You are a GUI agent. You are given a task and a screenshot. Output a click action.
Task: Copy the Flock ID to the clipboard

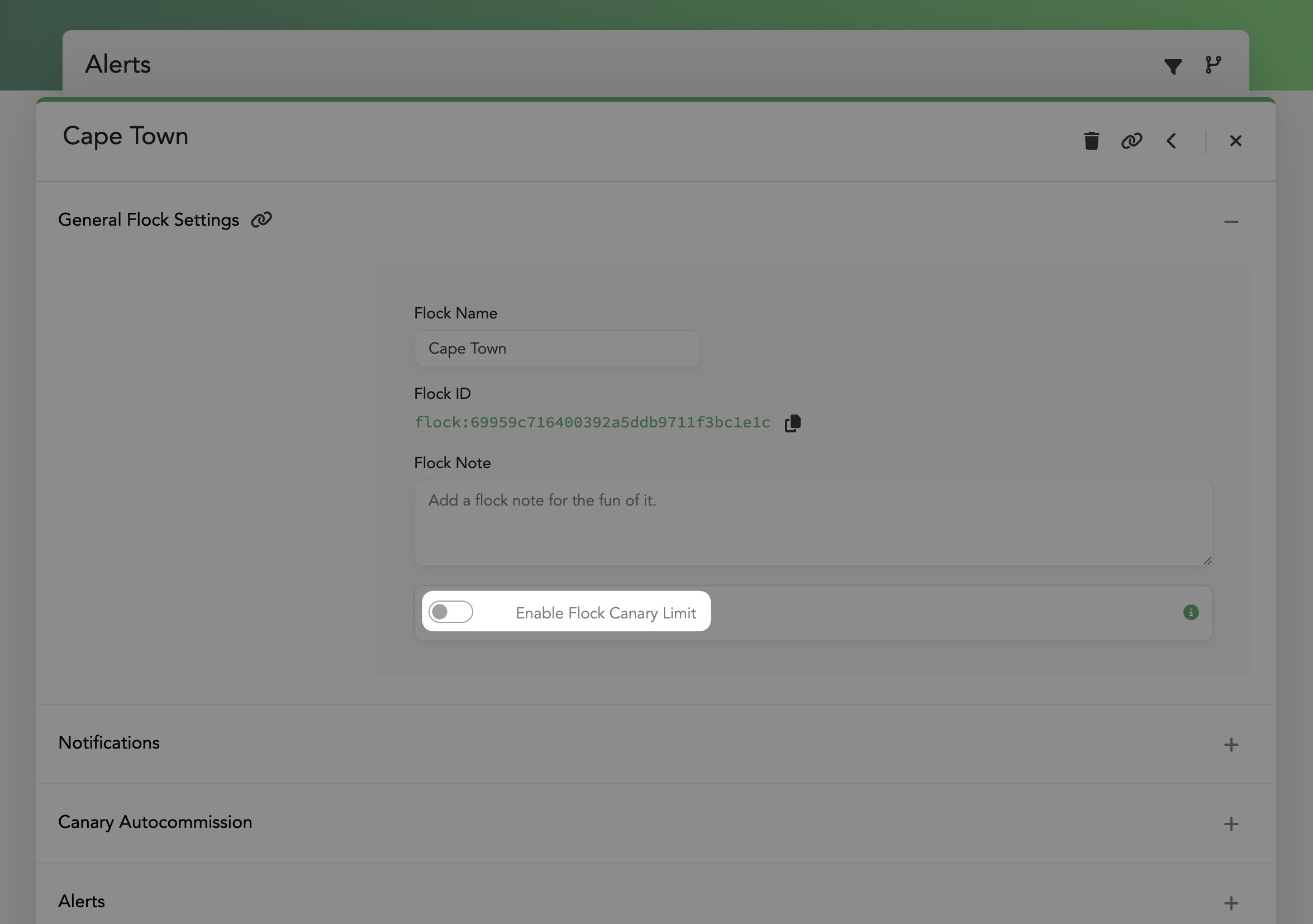[x=793, y=423]
